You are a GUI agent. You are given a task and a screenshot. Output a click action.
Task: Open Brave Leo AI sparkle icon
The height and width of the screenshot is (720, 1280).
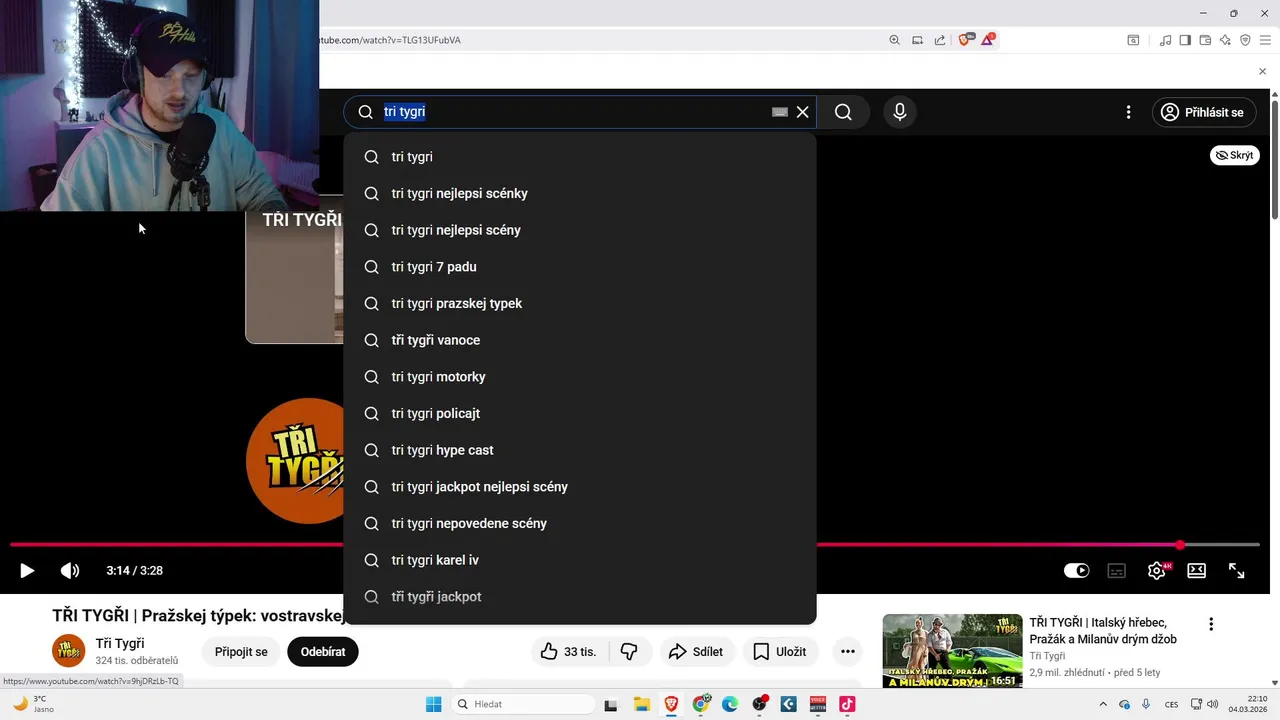click(1225, 40)
